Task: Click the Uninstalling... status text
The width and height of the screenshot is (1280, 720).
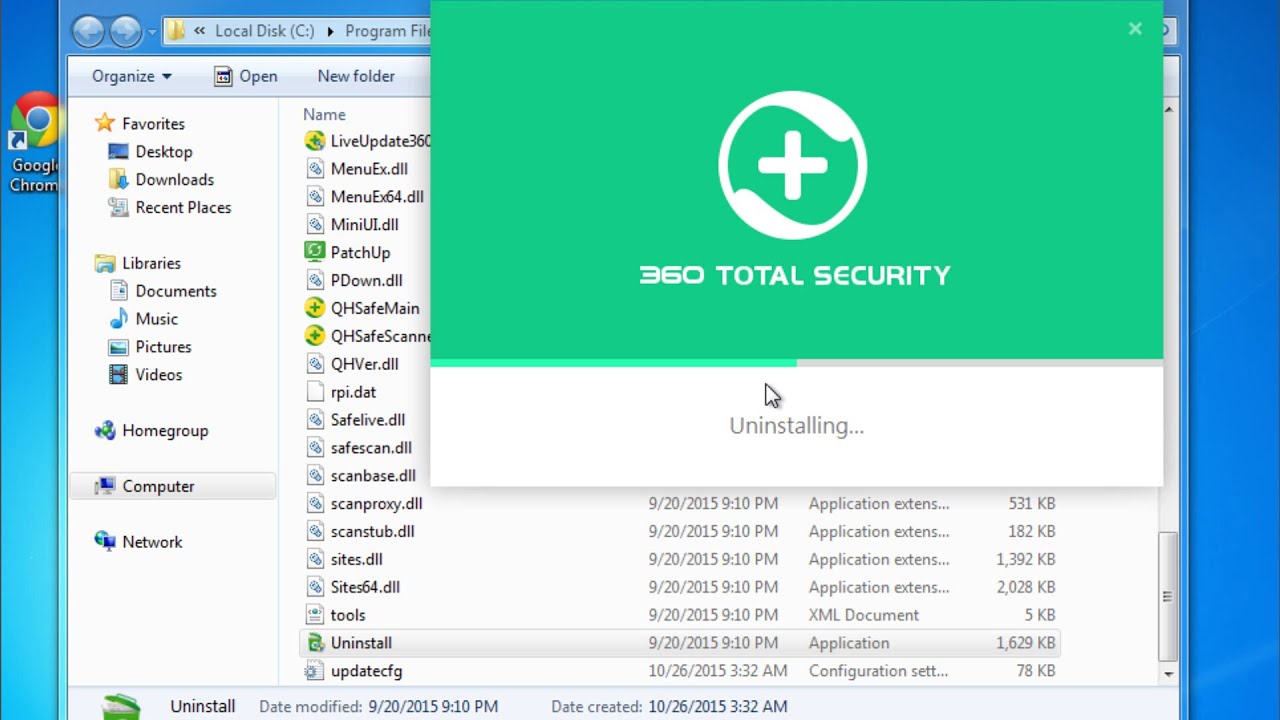Action: pos(796,426)
